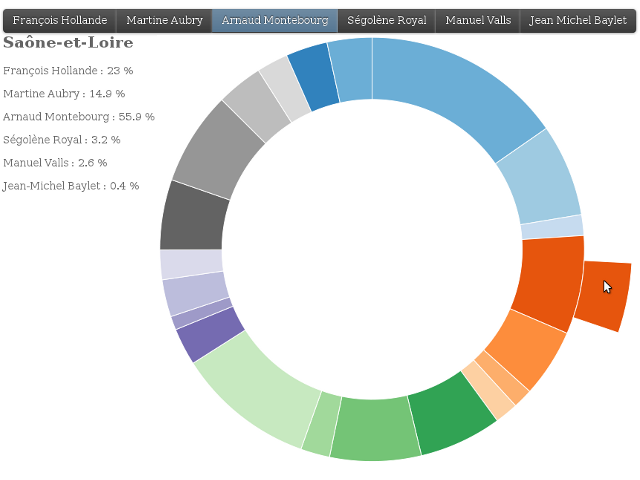
Task: Select the light blue right segment
Action: 538,185
